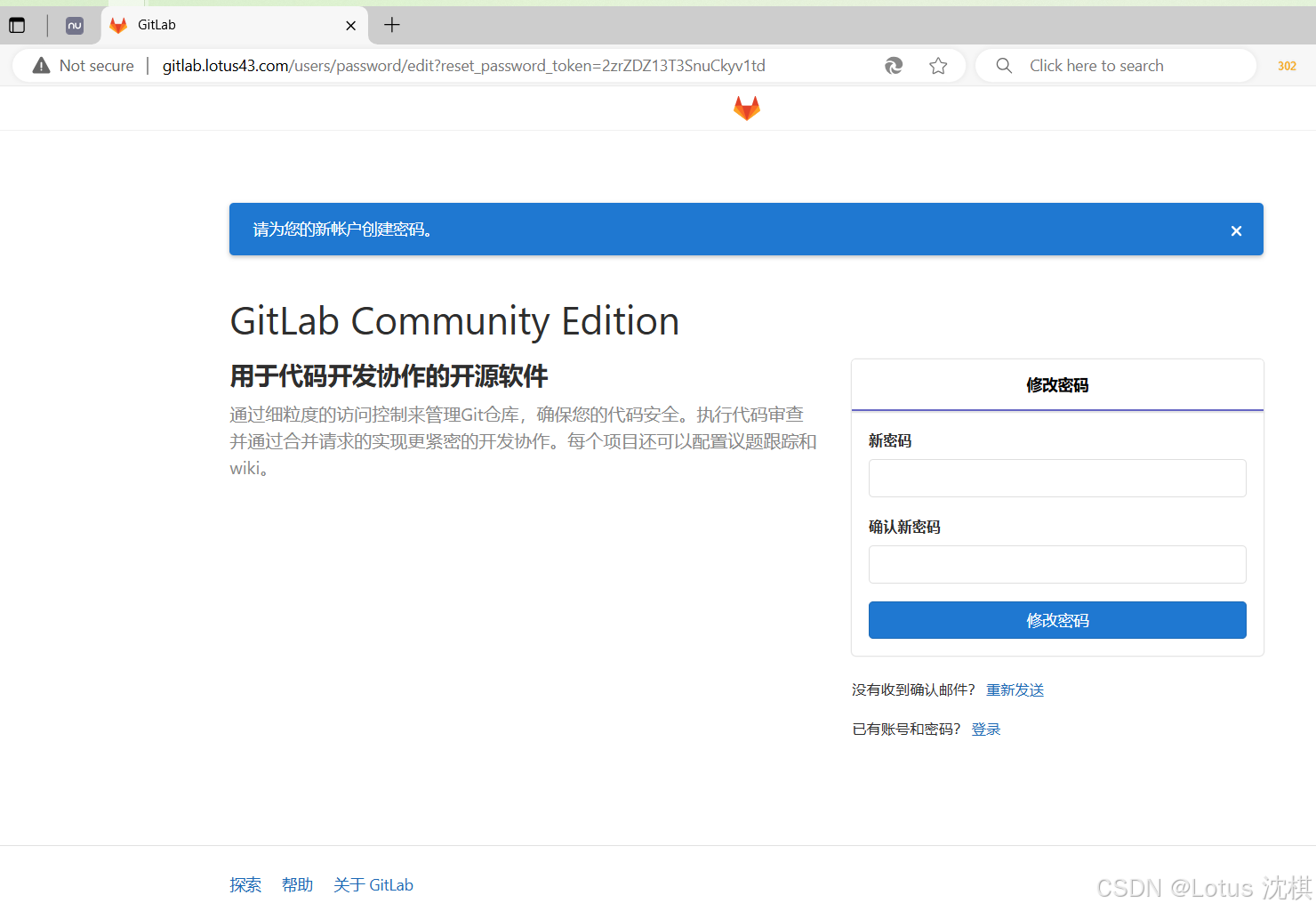Close the GitLab browser tab
This screenshot has height=911, width=1316.
(x=351, y=26)
